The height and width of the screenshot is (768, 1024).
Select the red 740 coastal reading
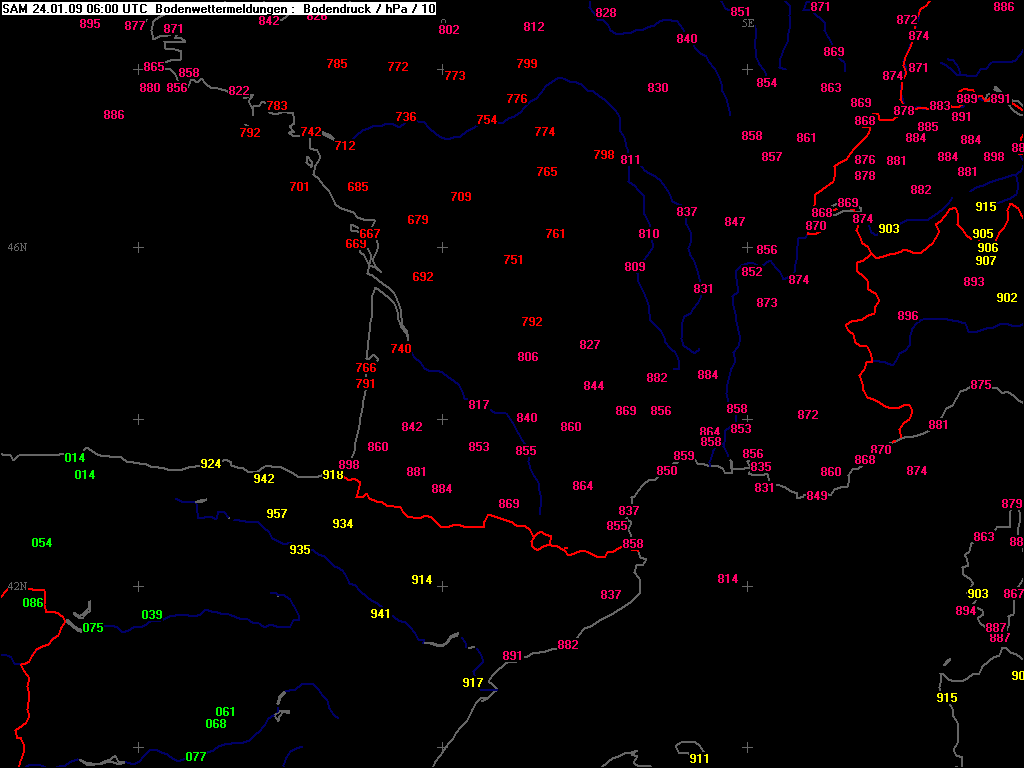coord(401,349)
